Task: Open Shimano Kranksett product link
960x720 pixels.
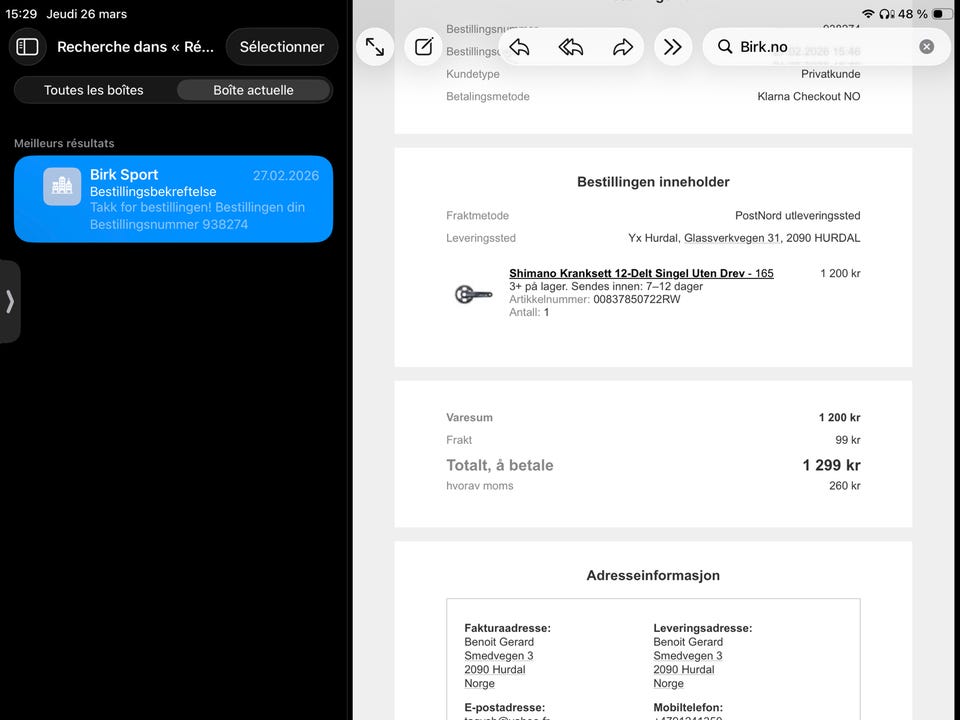Action: click(x=641, y=273)
